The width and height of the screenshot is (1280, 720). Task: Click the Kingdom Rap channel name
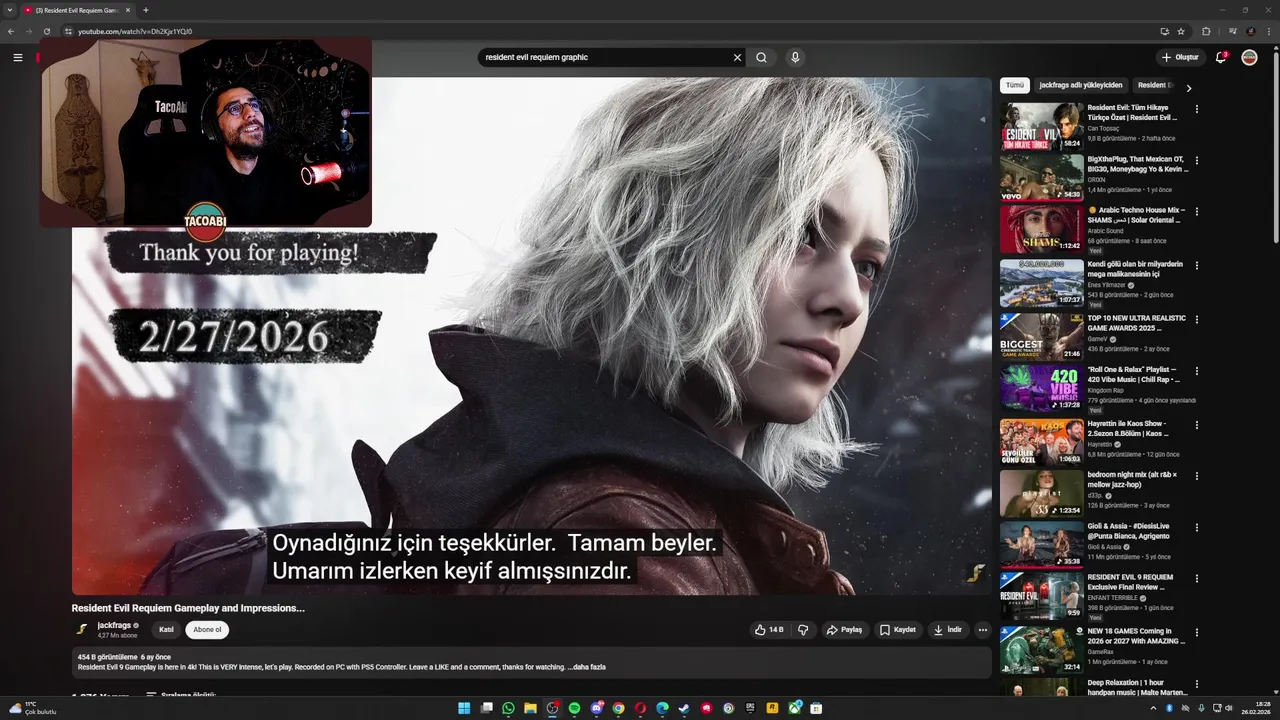tap(1108, 390)
